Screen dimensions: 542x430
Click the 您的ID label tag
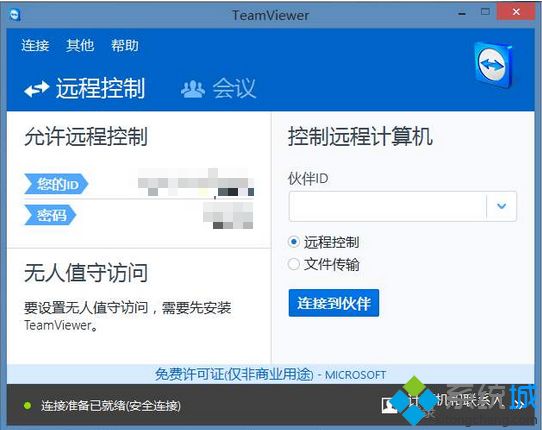click(x=56, y=184)
